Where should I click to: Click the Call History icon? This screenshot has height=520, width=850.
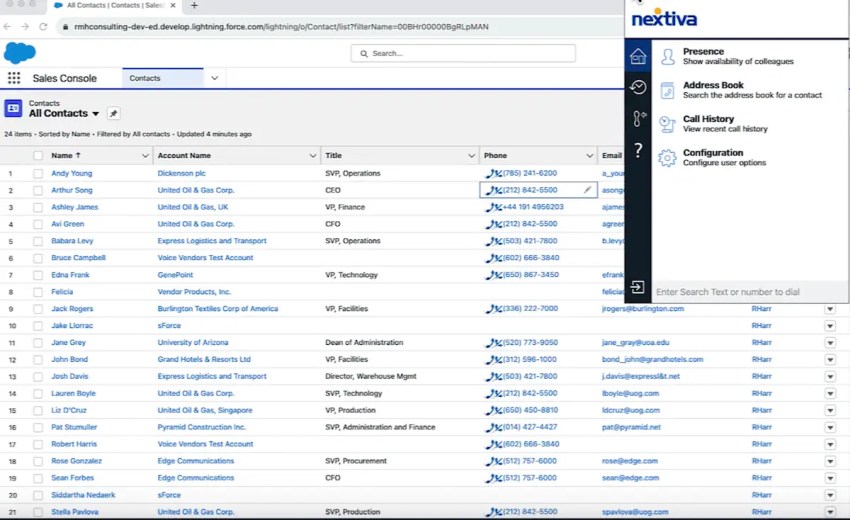(667, 124)
